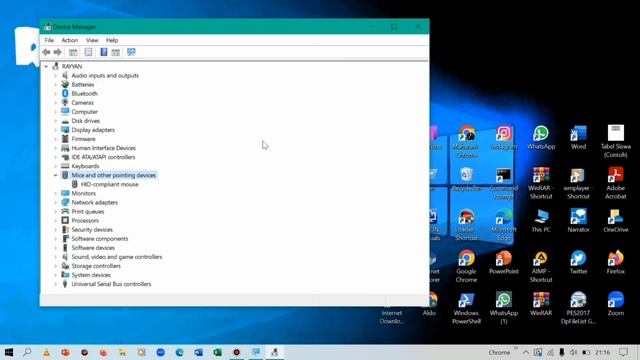This screenshot has width=640, height=360.
Task: Expand the Keyboards category
Action: coord(56,166)
